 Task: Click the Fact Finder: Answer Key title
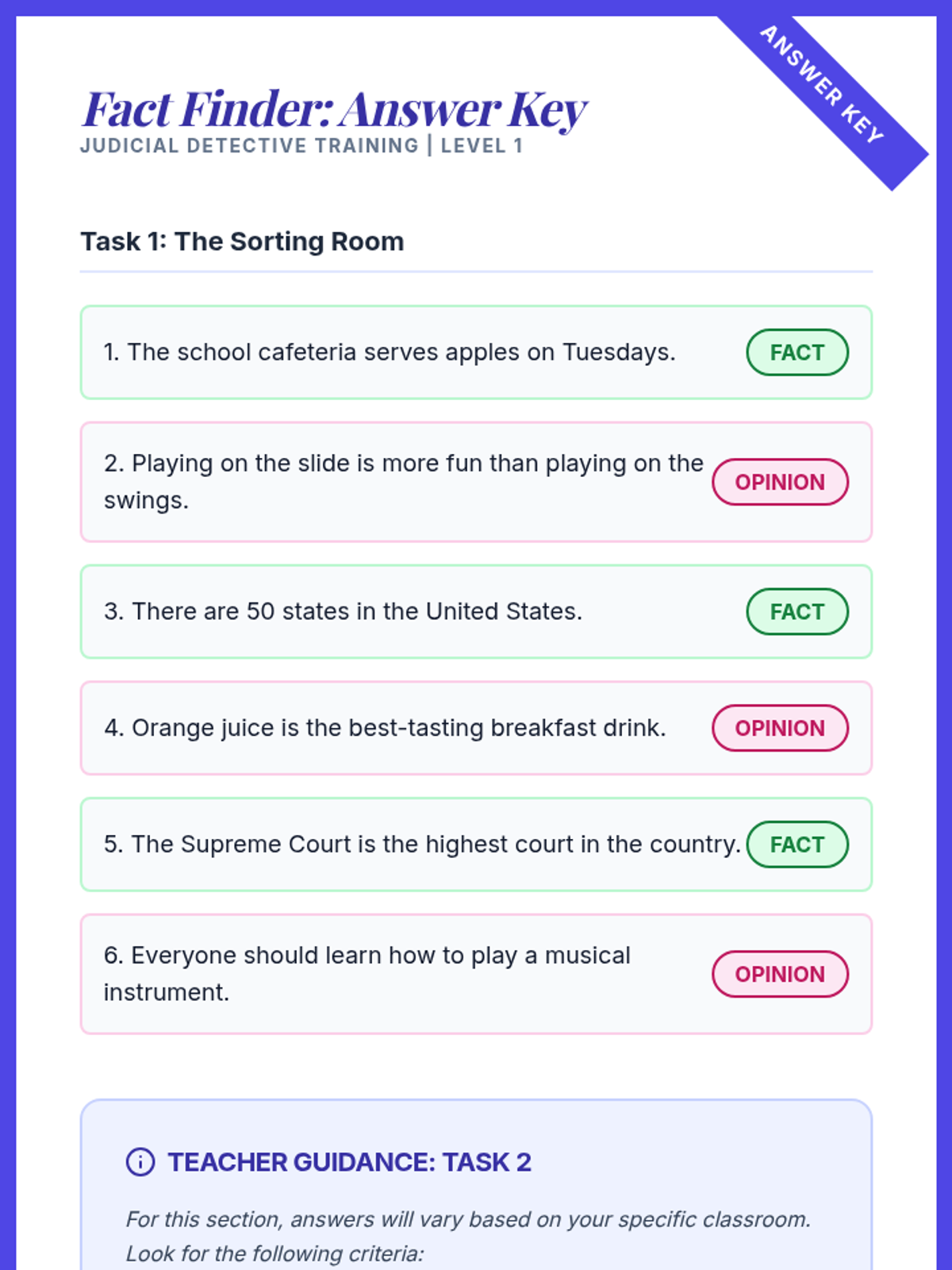tap(334, 109)
